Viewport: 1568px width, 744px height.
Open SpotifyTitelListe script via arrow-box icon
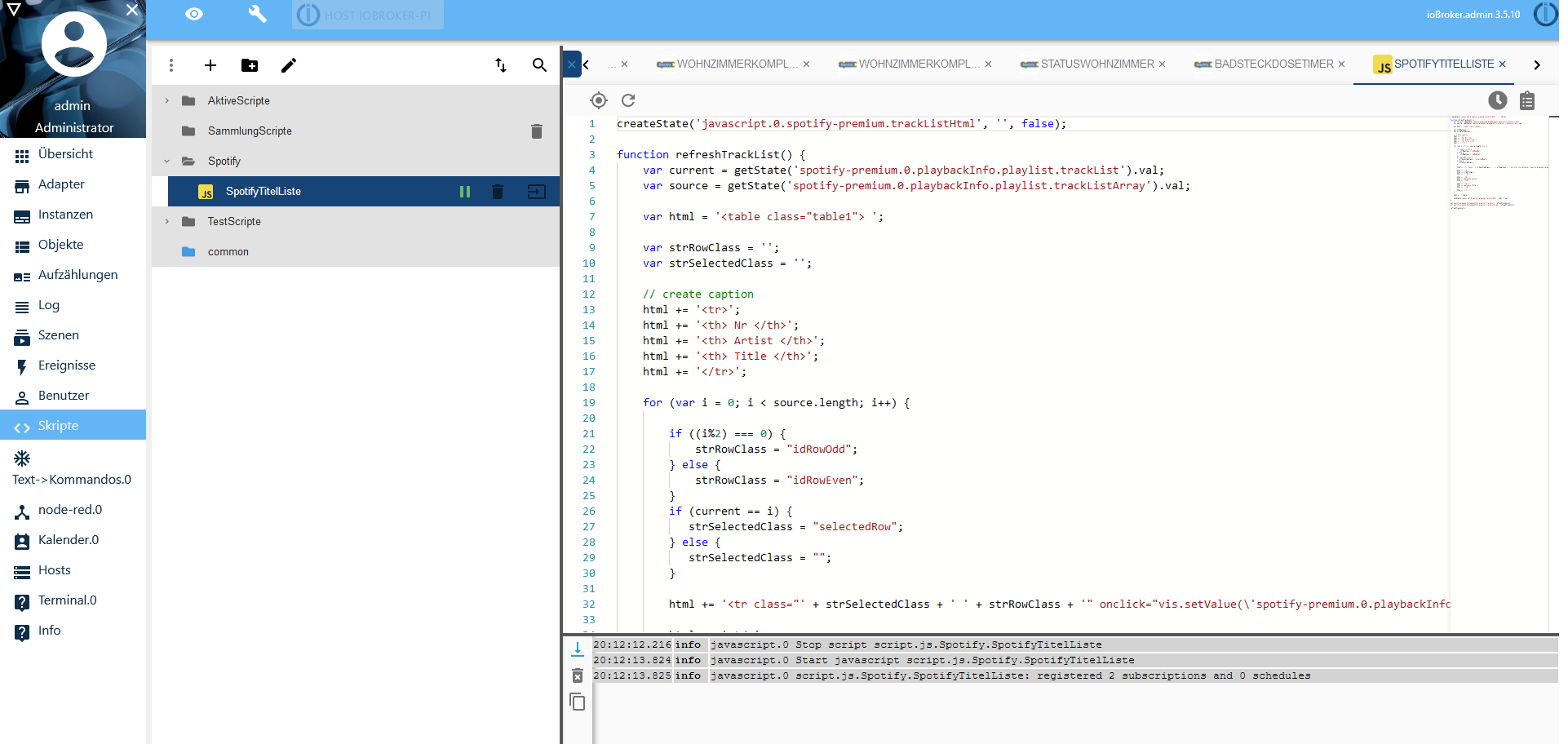[x=537, y=192]
